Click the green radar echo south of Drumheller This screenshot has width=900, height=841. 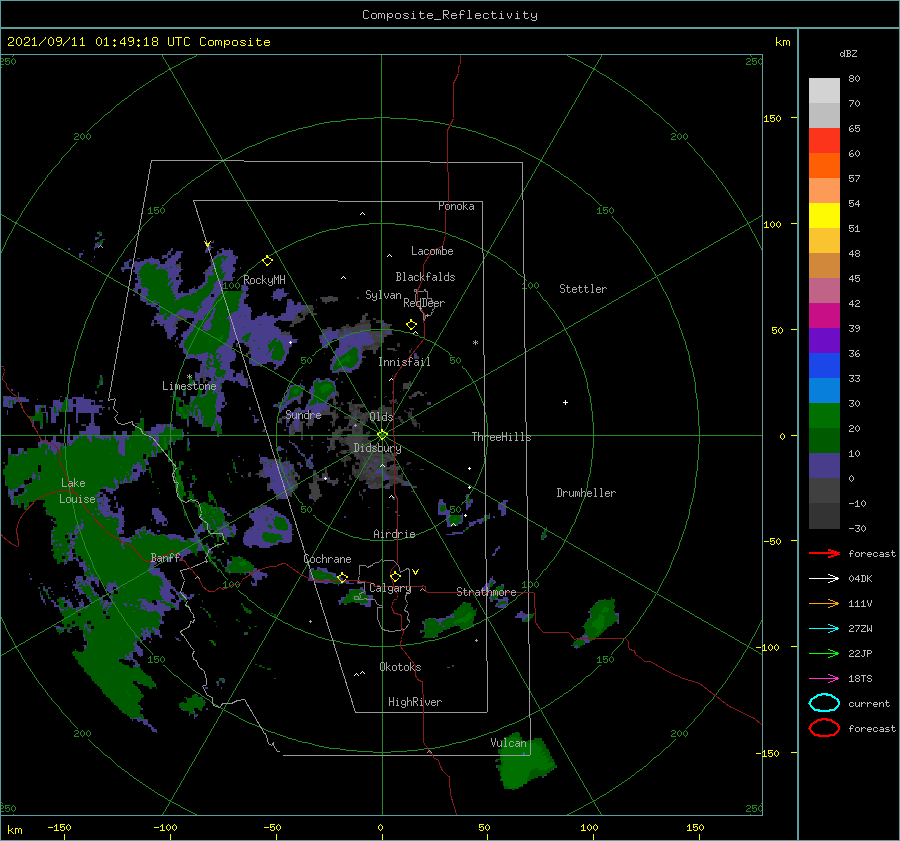point(598,622)
